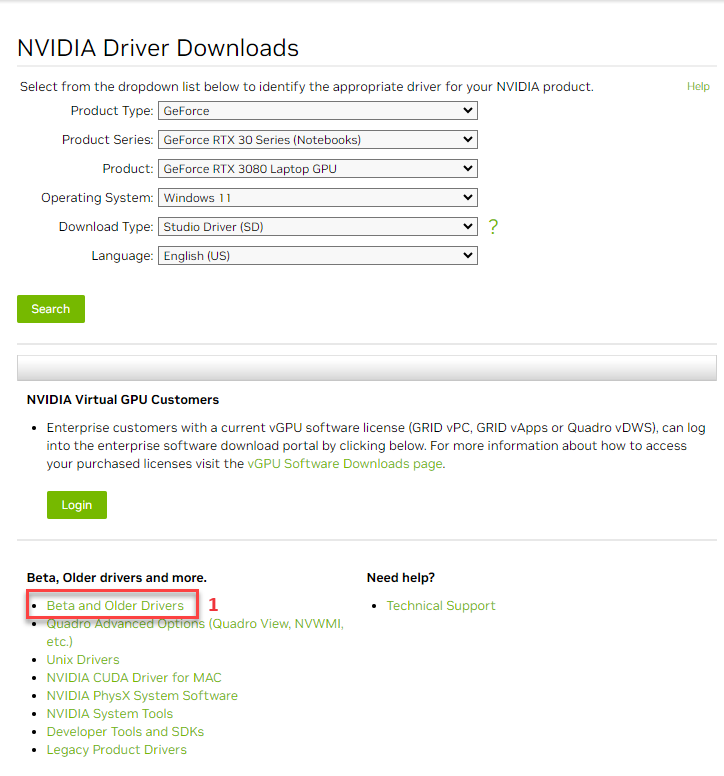724x776 pixels.
Task: Follow the vGPU Software Downloads page link
Action: [345, 464]
